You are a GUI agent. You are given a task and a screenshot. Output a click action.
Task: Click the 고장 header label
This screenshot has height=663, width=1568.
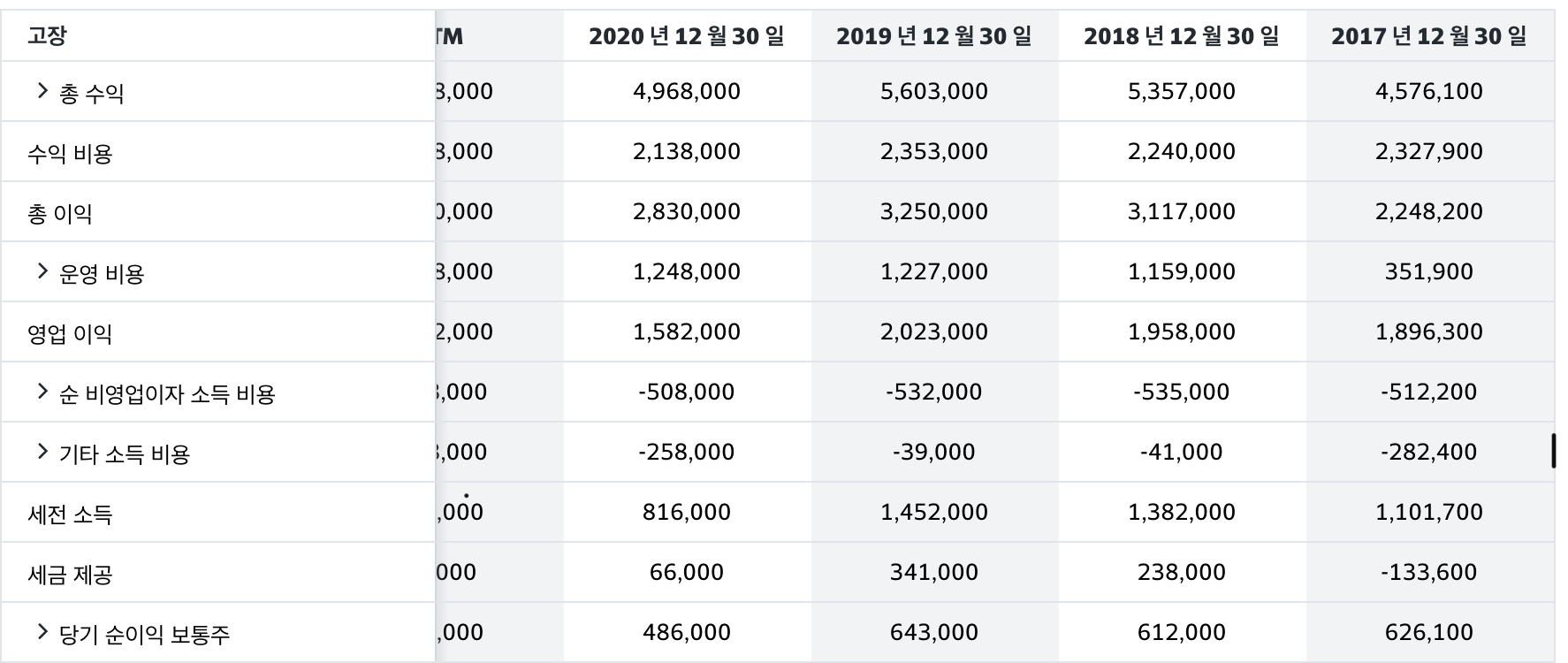point(47,36)
